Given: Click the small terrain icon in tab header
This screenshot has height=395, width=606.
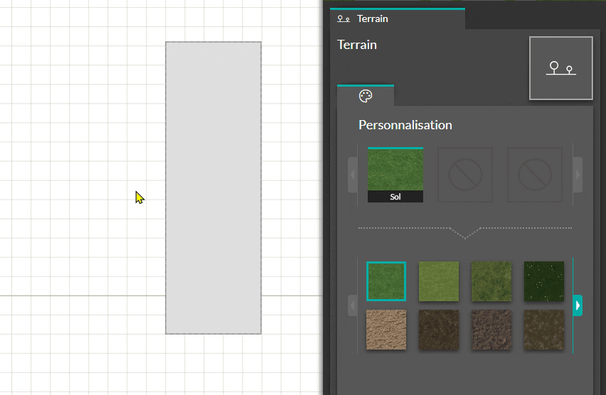Looking at the screenshot, I should tap(343, 19).
